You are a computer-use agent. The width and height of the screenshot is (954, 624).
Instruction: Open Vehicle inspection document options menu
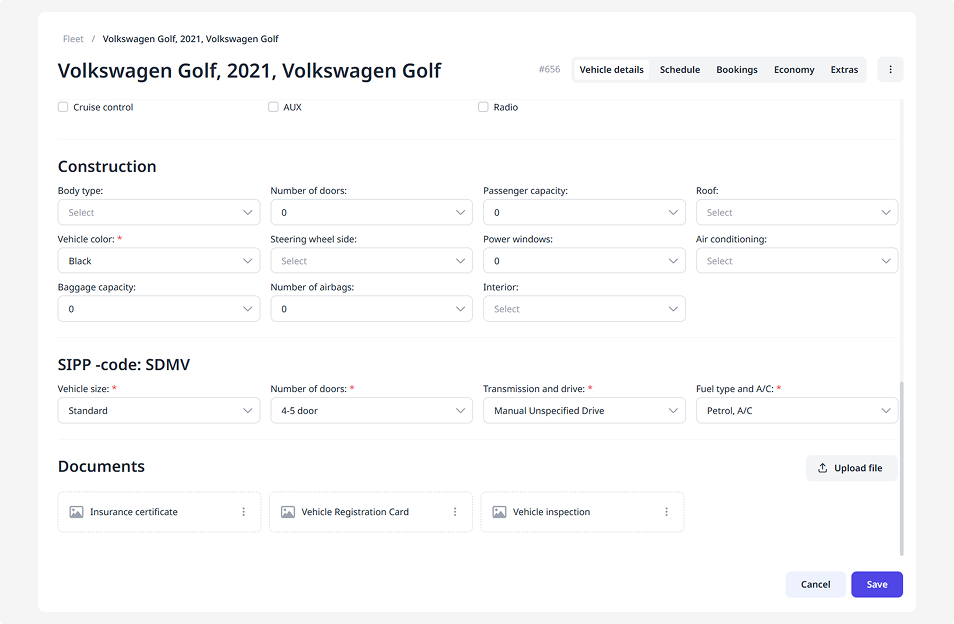666,512
